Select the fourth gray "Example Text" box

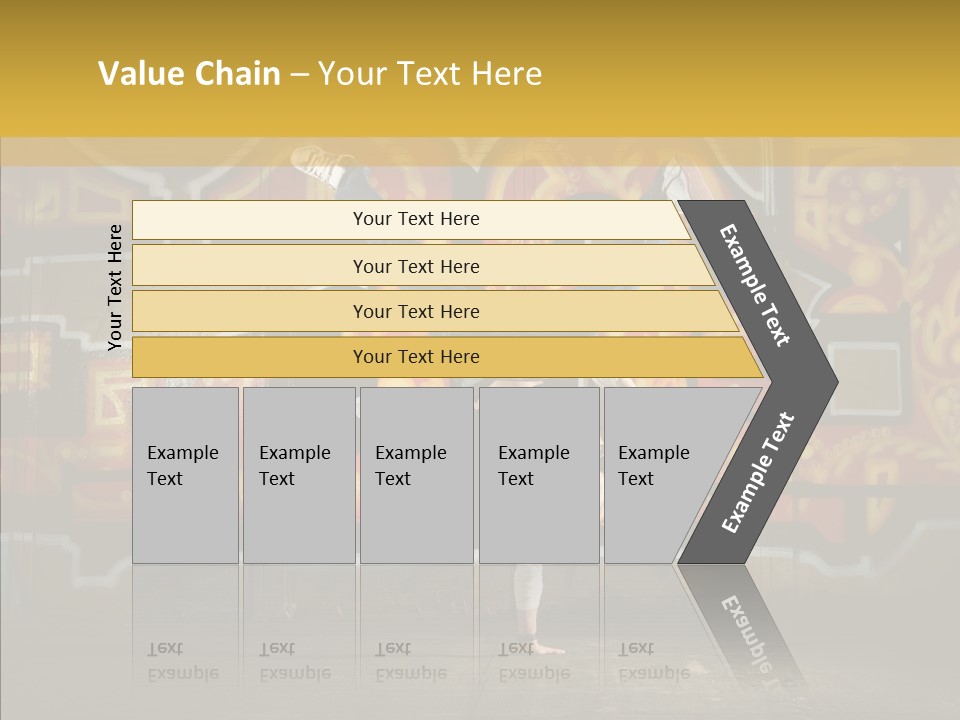(538, 474)
